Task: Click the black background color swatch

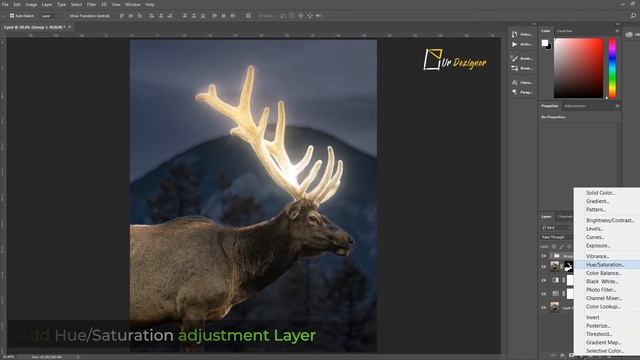Action: 549,47
